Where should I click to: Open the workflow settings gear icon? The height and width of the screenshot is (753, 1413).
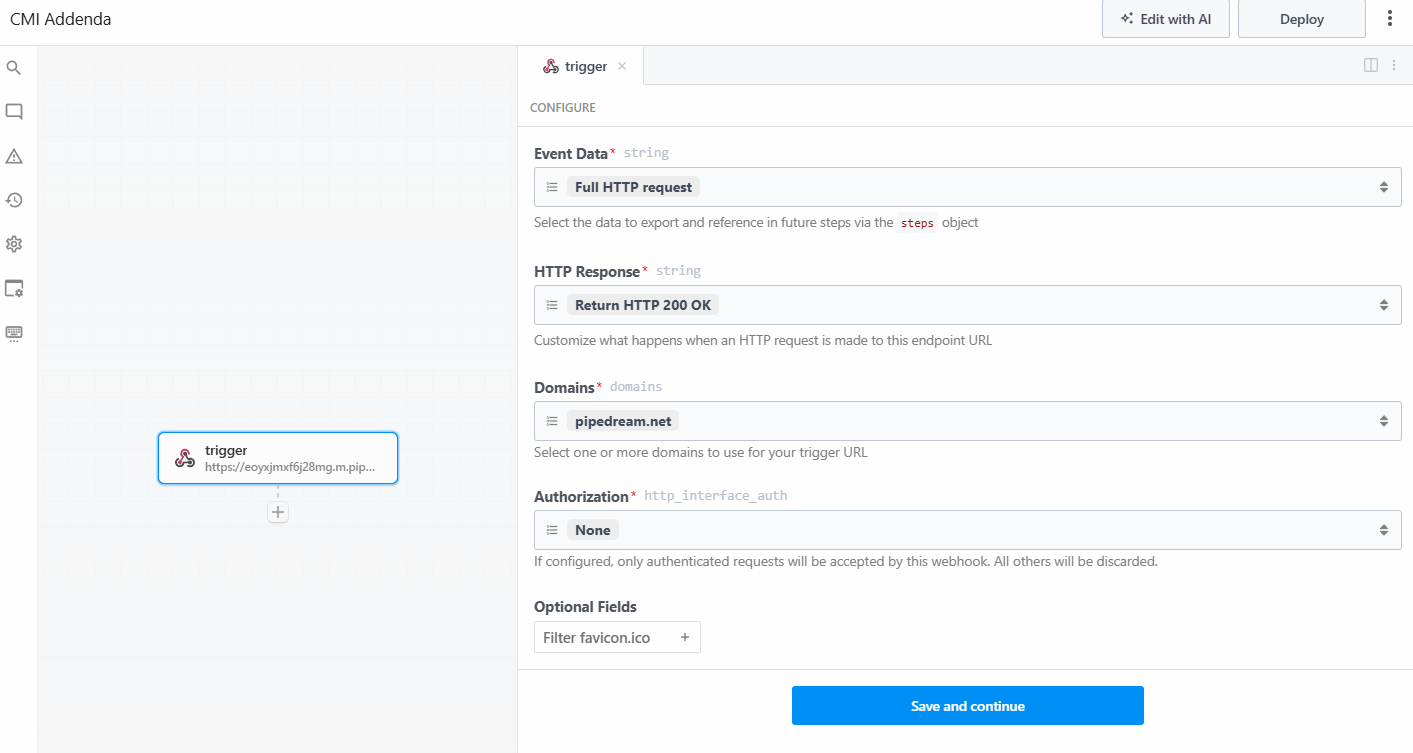point(14,244)
